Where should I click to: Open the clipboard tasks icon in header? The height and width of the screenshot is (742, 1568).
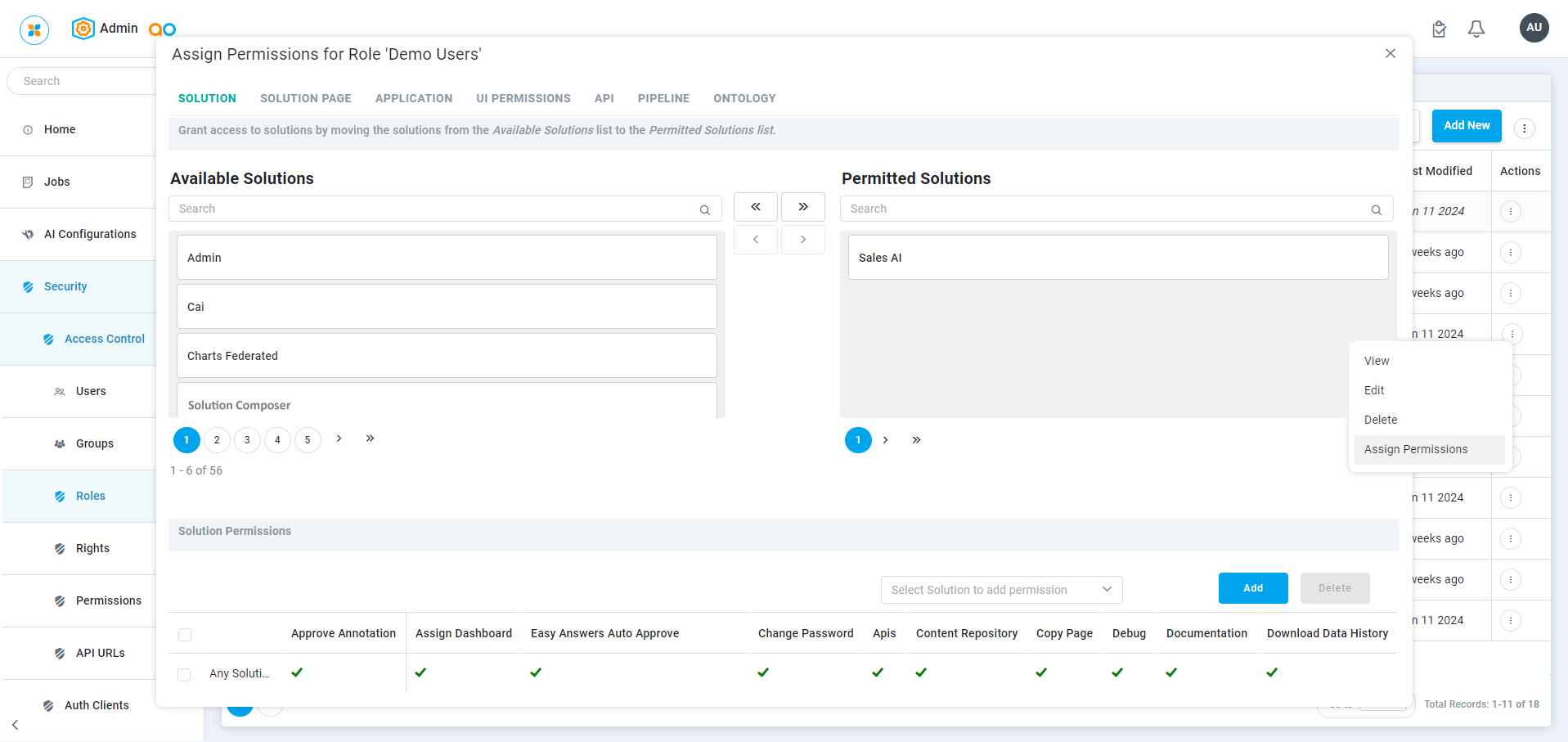[x=1439, y=29]
